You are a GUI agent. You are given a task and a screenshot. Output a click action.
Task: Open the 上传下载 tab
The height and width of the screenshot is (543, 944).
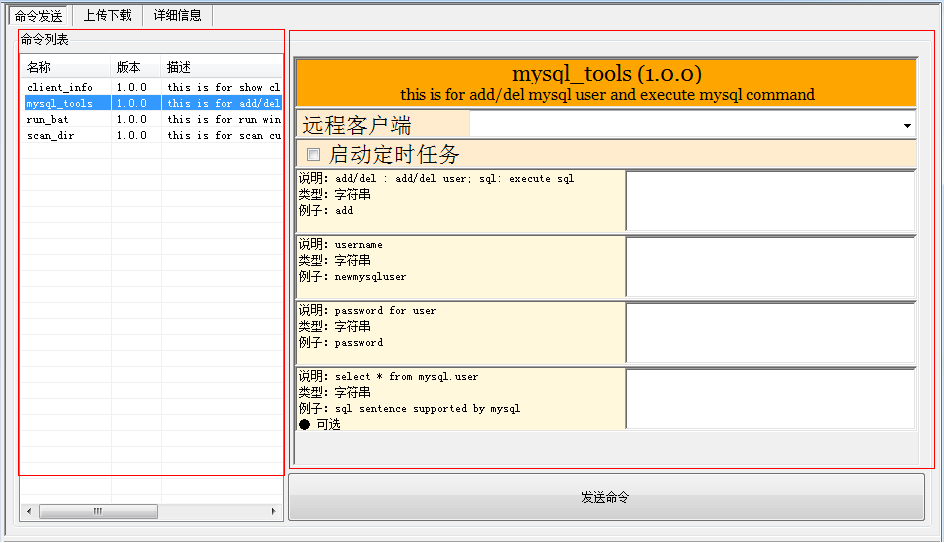point(107,15)
